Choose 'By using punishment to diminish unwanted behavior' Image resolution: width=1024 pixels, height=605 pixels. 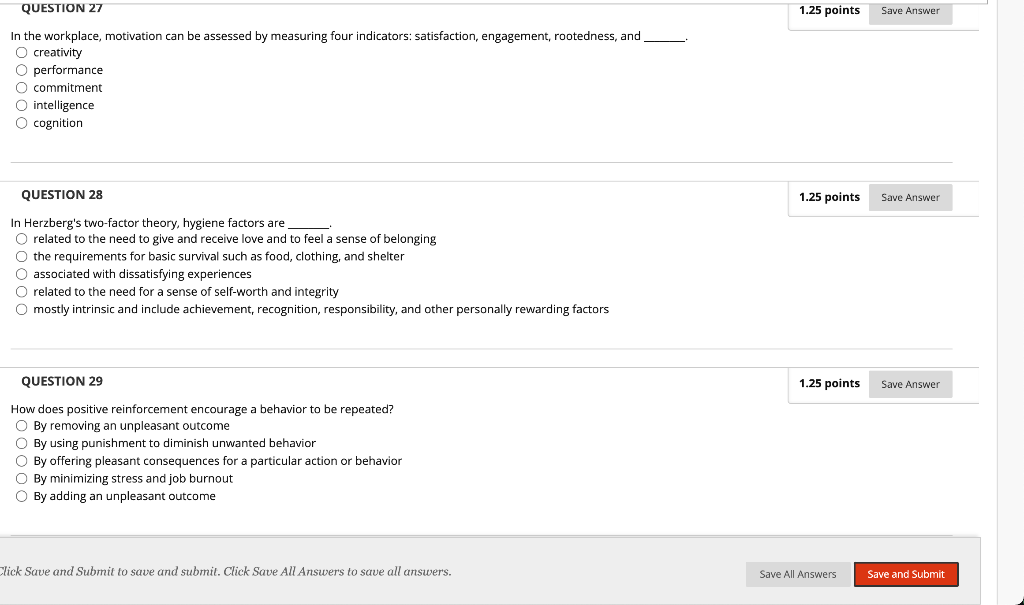21,443
